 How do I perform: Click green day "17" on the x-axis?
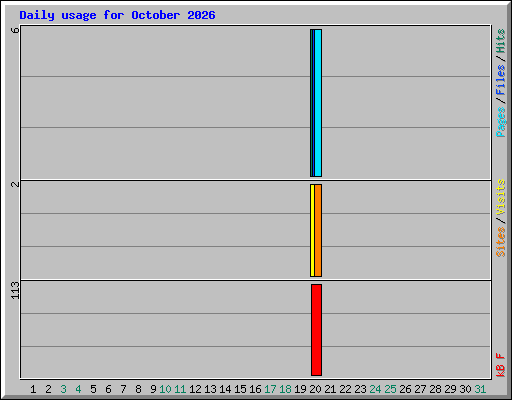coord(270,389)
